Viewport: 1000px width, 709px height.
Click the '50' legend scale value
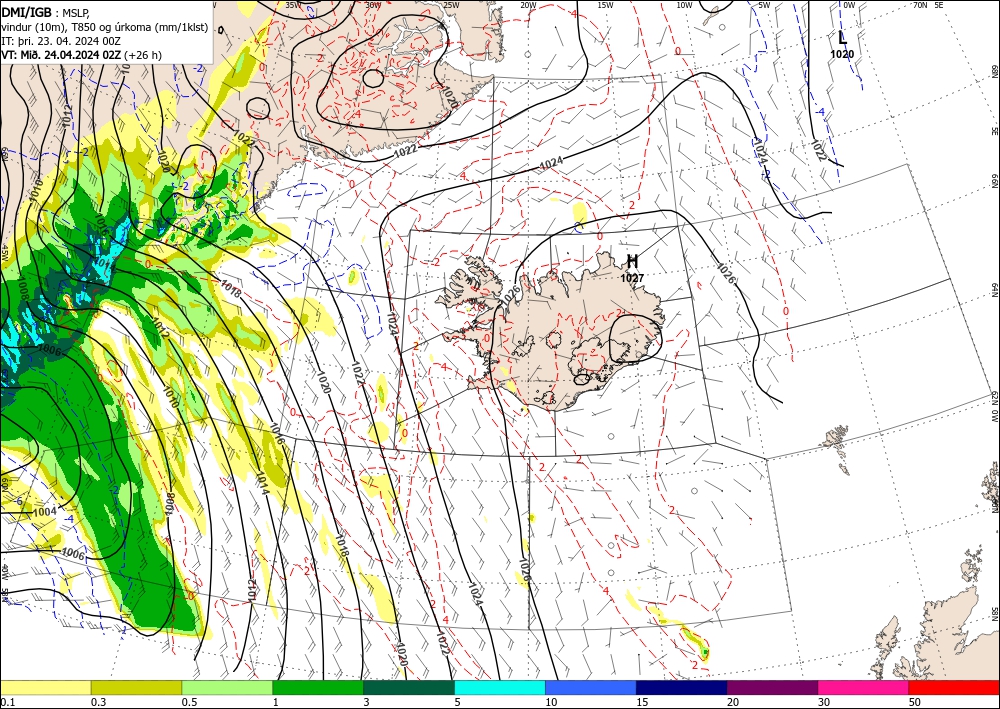coord(915,702)
